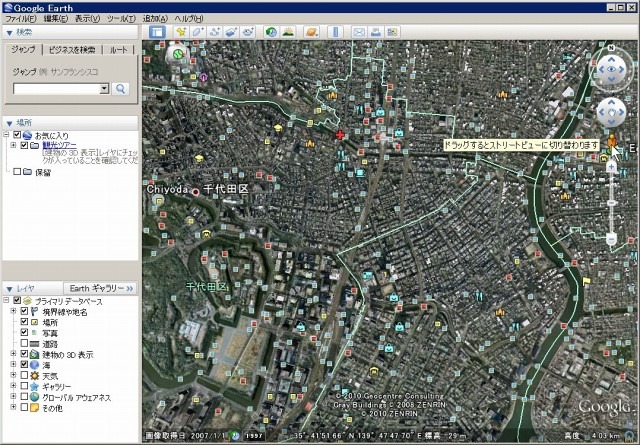Click in the ジャンプ search input field
640x445 pixels.
56,89
